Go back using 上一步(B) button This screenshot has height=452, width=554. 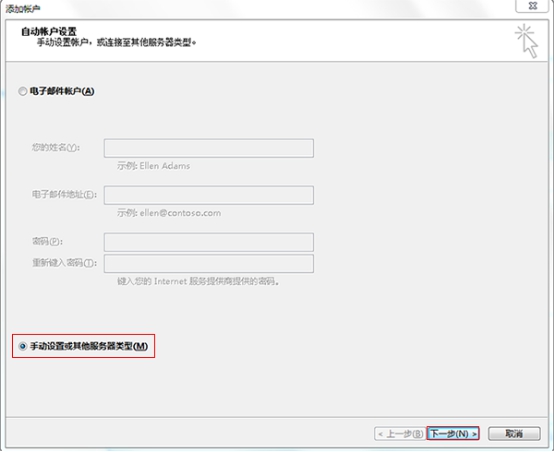click(x=400, y=433)
